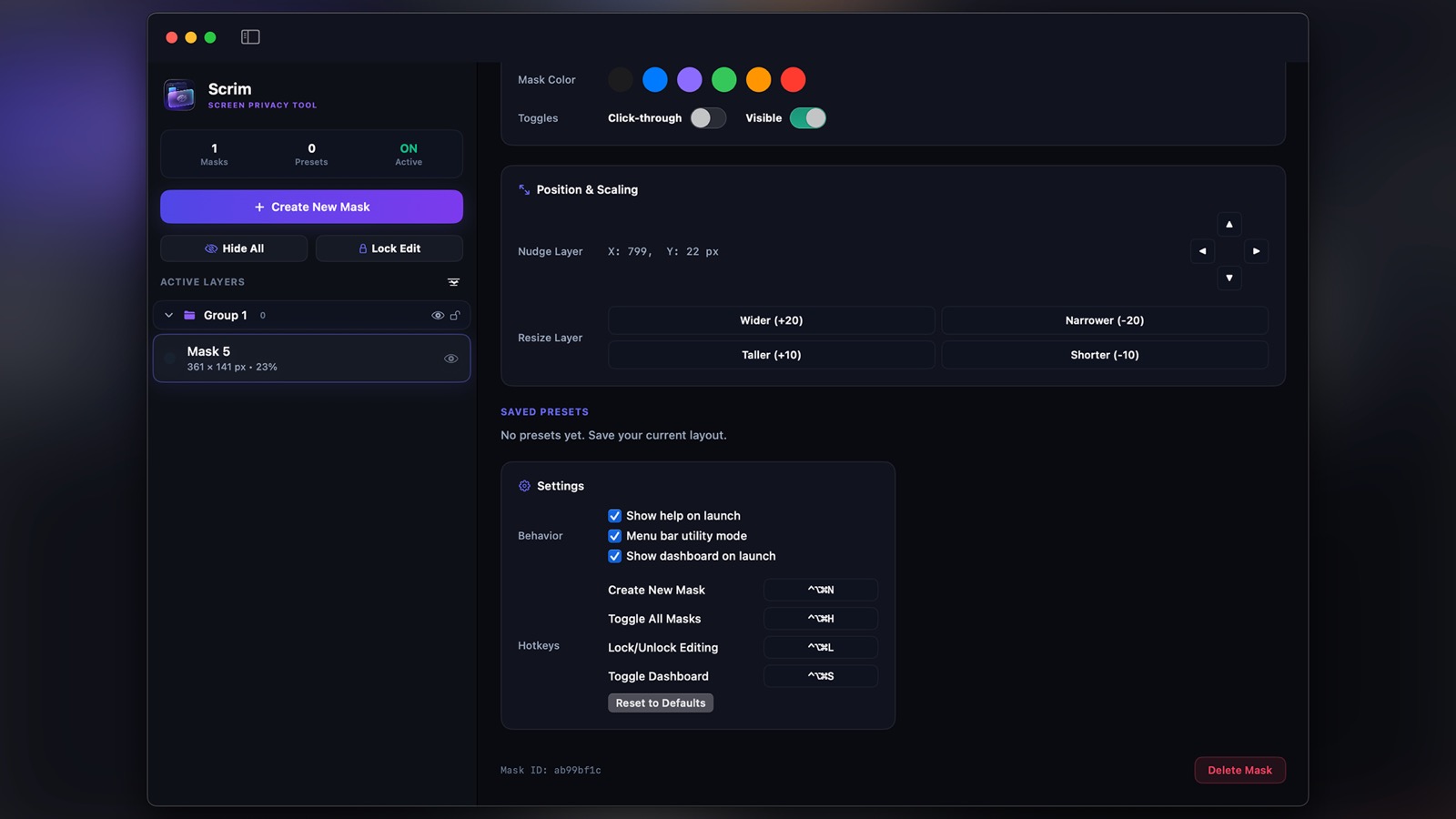
Task: Edit Toggle All Masks hotkey field
Action: 821,619
